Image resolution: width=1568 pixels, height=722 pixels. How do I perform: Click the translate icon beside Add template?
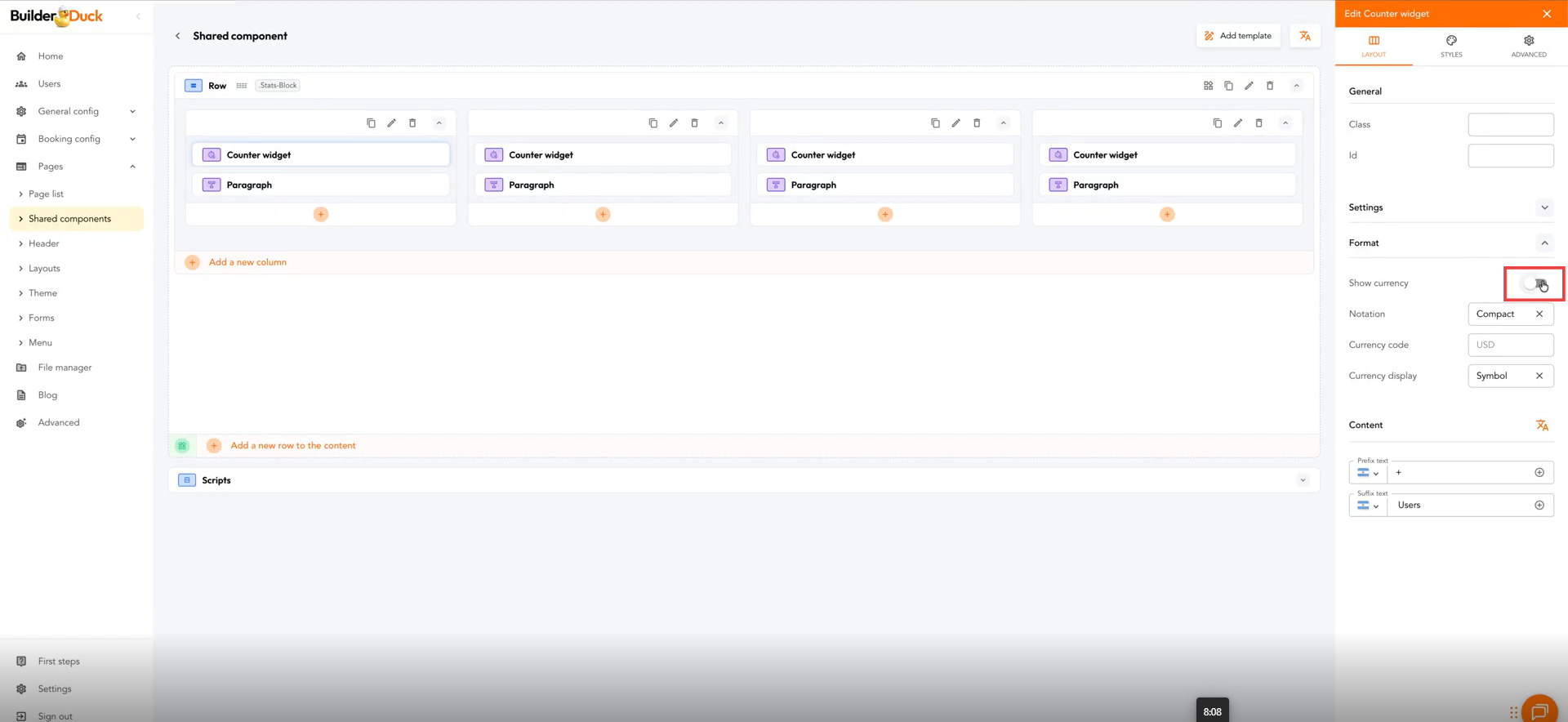click(x=1304, y=36)
